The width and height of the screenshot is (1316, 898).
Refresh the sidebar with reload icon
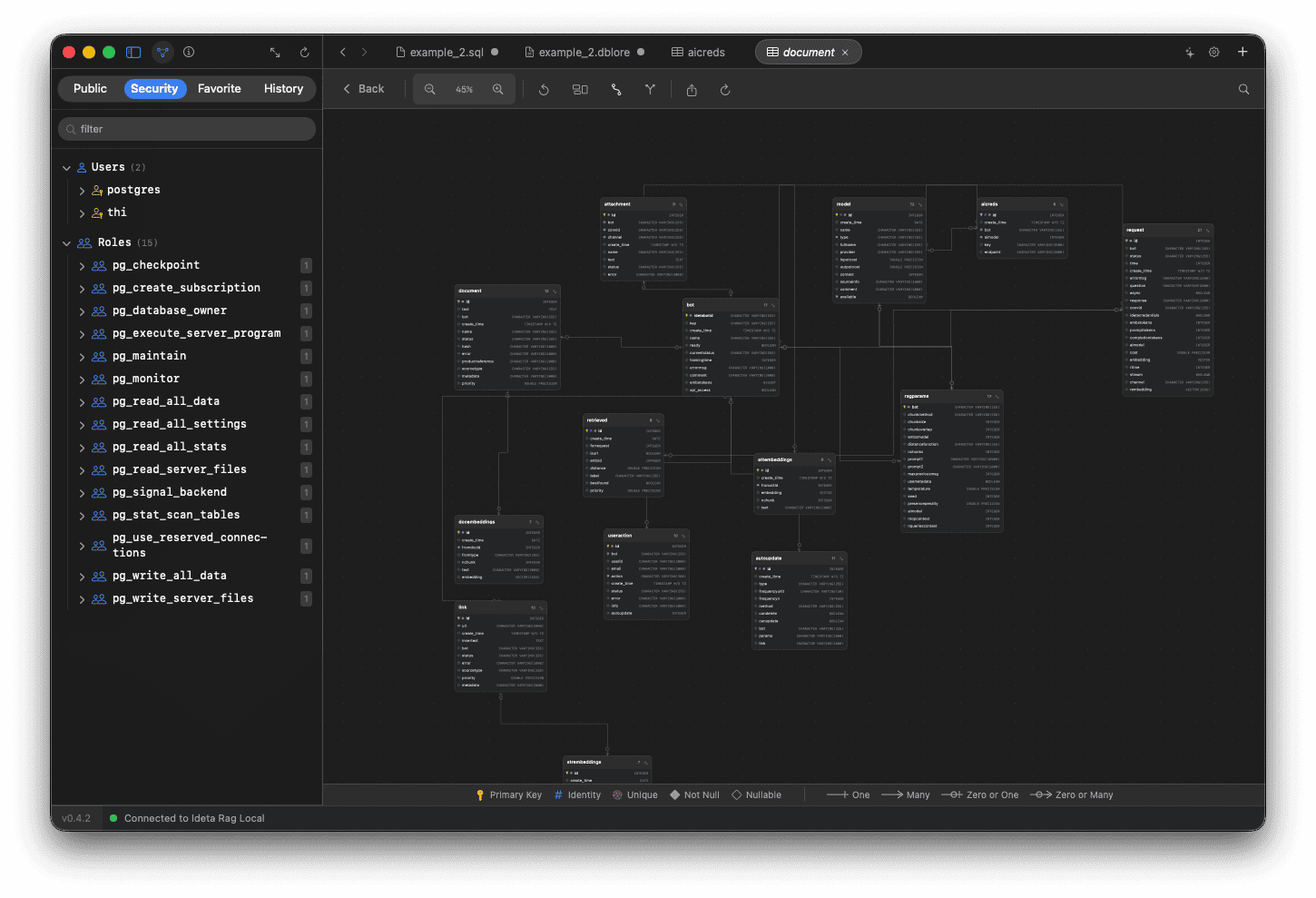coord(304,53)
